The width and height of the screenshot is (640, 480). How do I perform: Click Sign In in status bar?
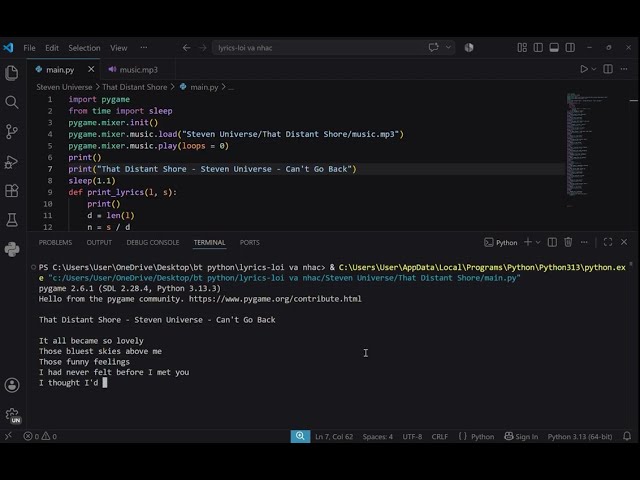pos(521,437)
